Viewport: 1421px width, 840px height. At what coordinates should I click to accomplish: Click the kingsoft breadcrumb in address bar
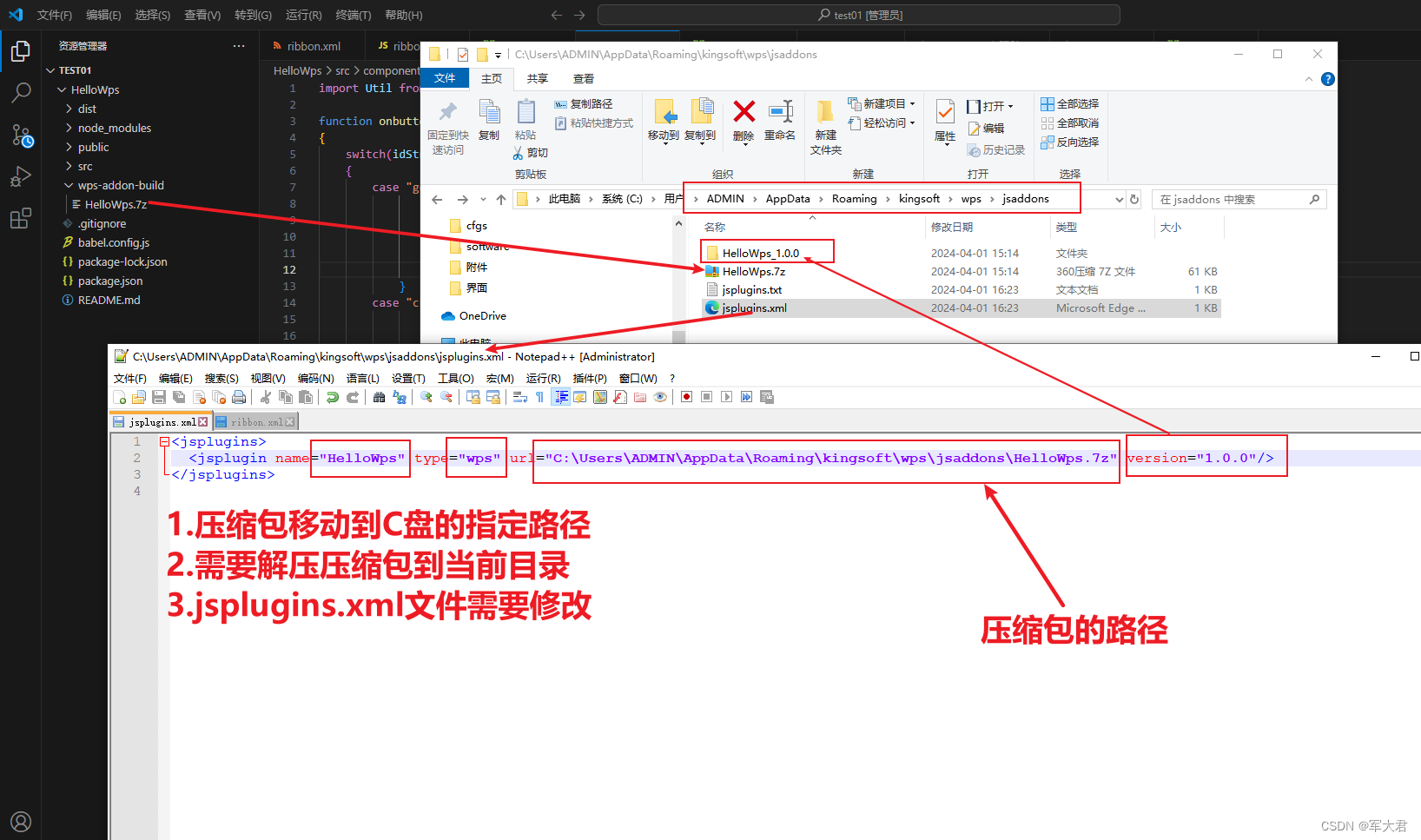pyautogui.click(x=919, y=199)
